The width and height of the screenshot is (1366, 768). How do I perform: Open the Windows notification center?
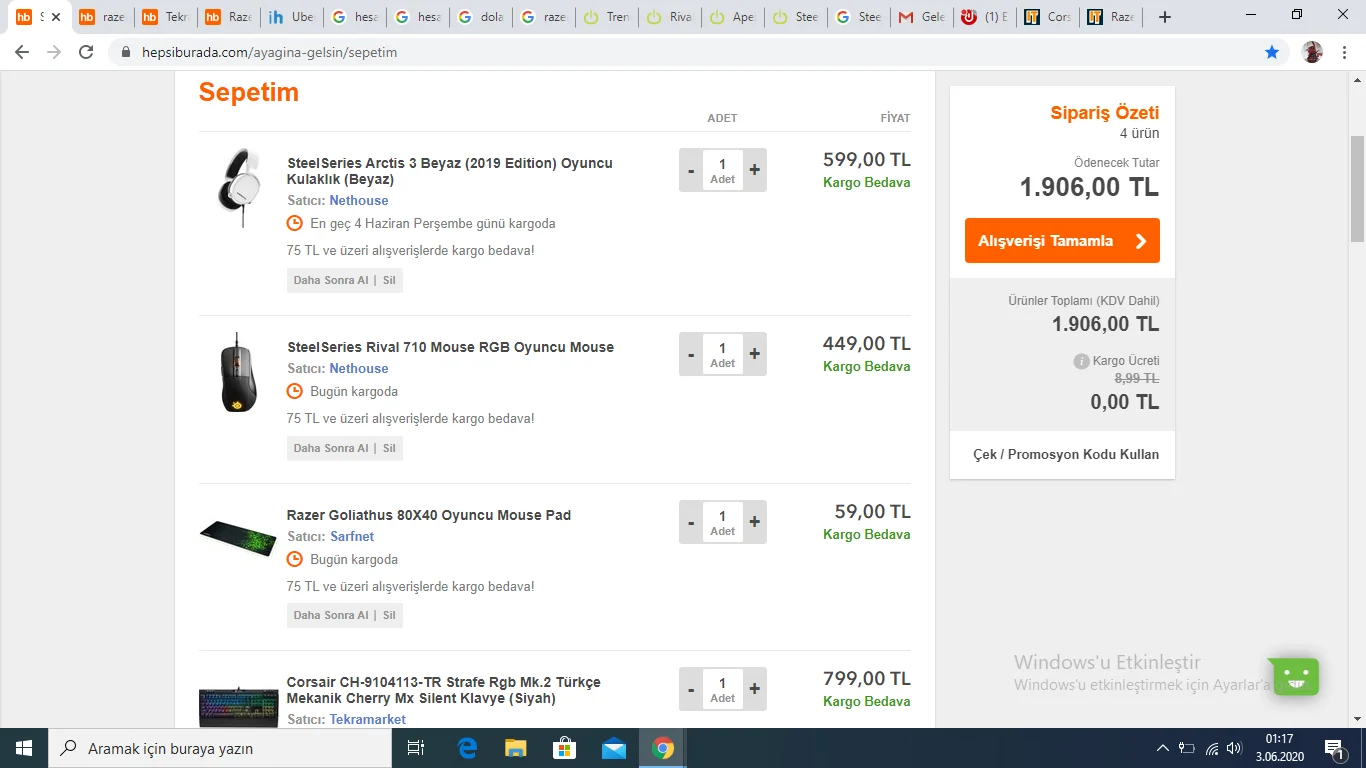click(x=1333, y=748)
